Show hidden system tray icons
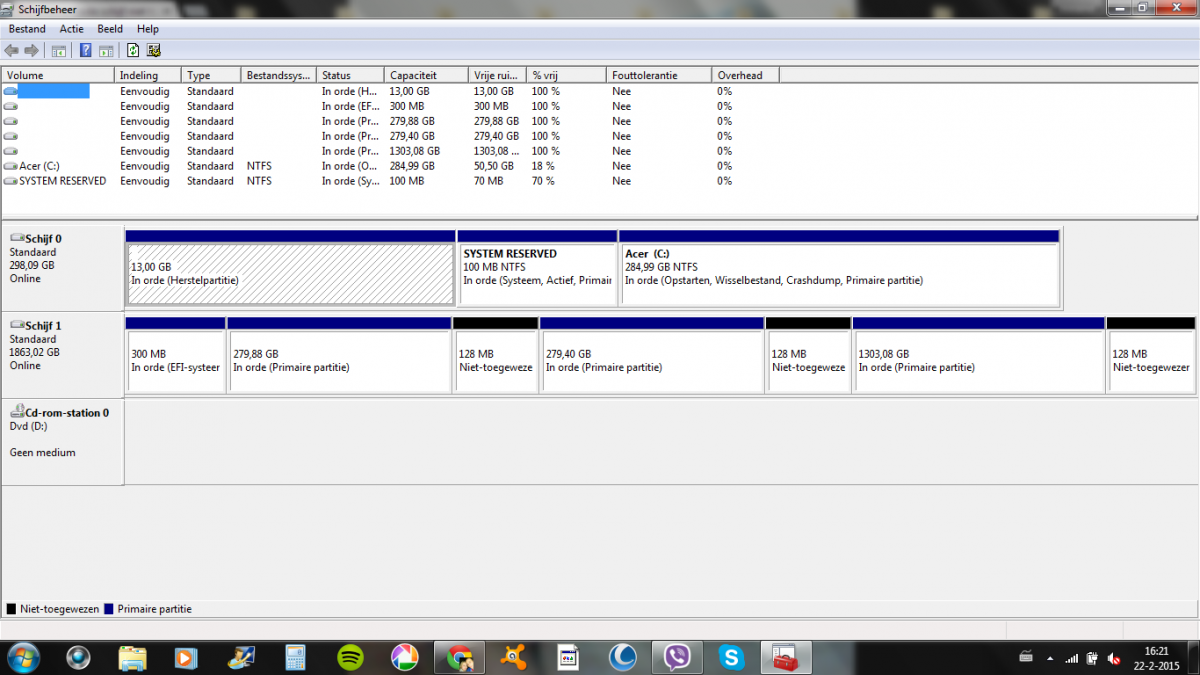The height and width of the screenshot is (675, 1200). (x=1050, y=658)
